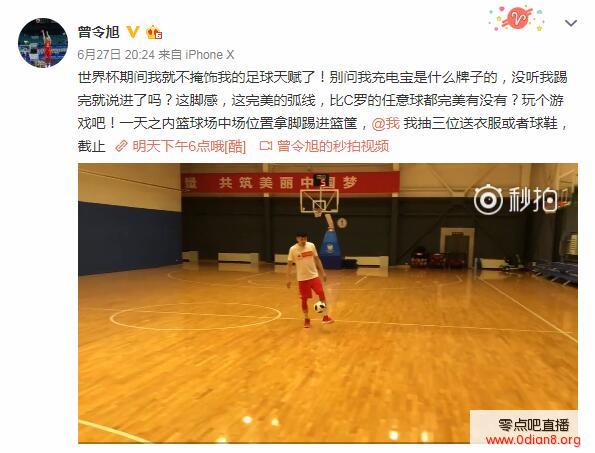This screenshot has height=453, width=595.
Task: Open 曾令旭's round profile avatar
Action: [43, 43]
